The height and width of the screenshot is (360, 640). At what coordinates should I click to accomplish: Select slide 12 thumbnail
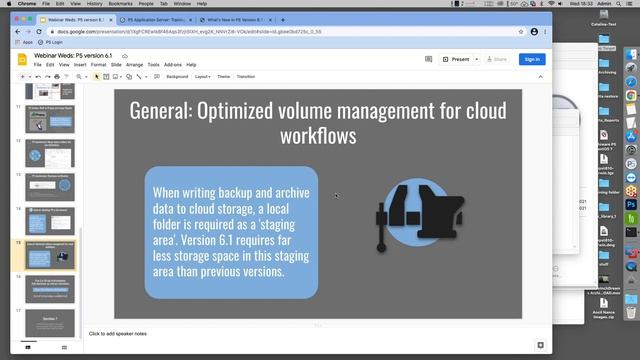[50, 153]
